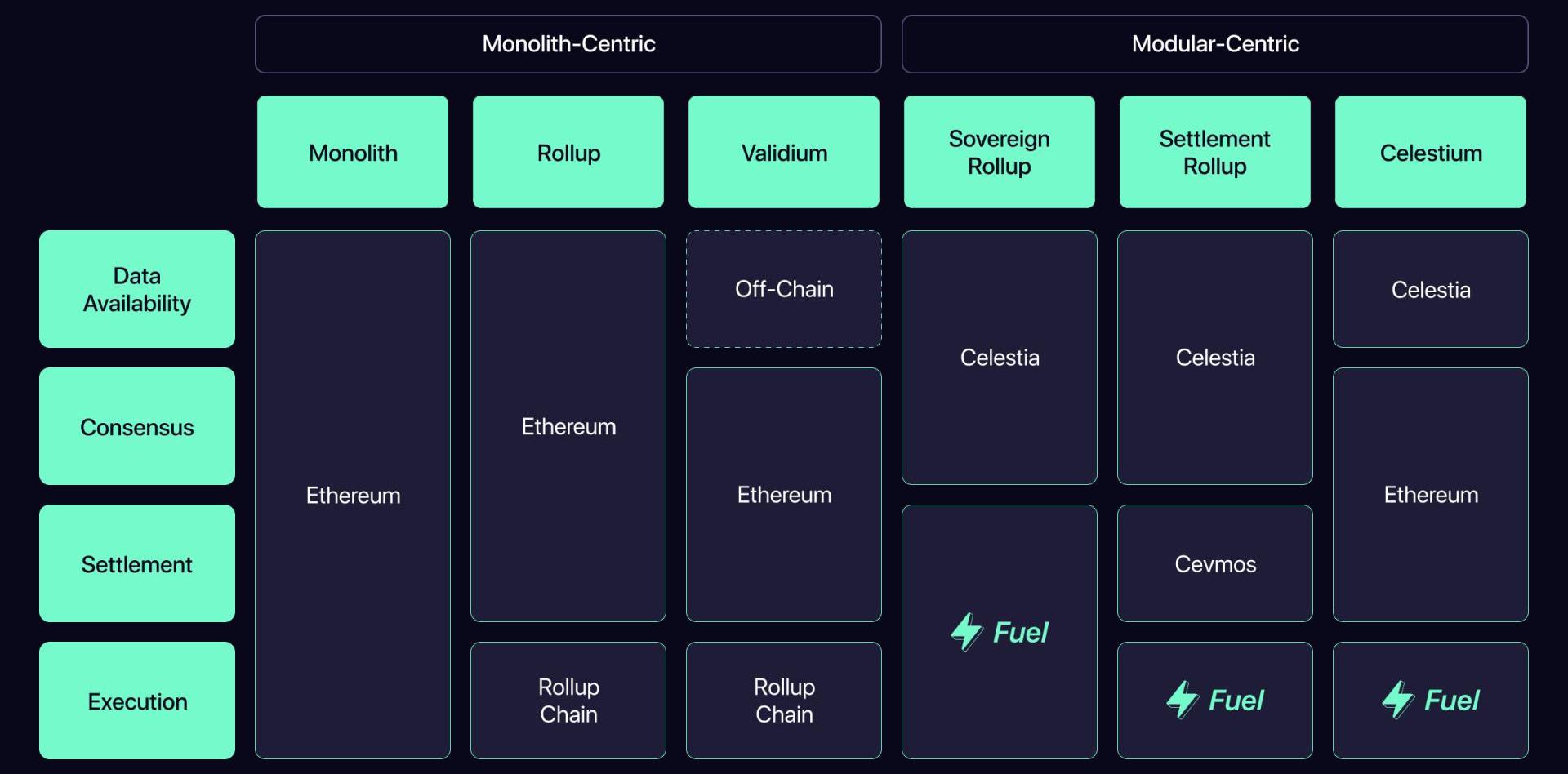Select the Modular-Centric header
1568x774 pixels.
(1215, 44)
